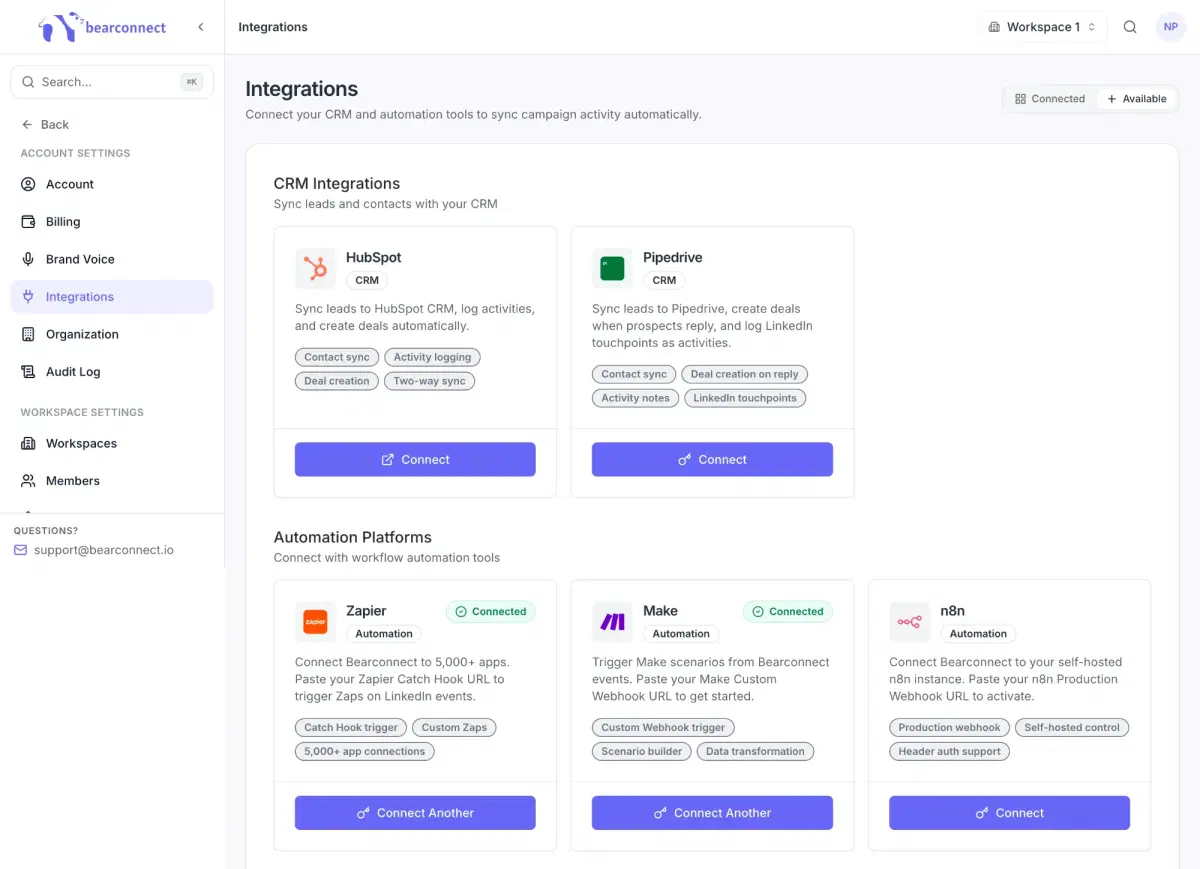
Task: Click the Make logo icon
Action: coord(612,621)
